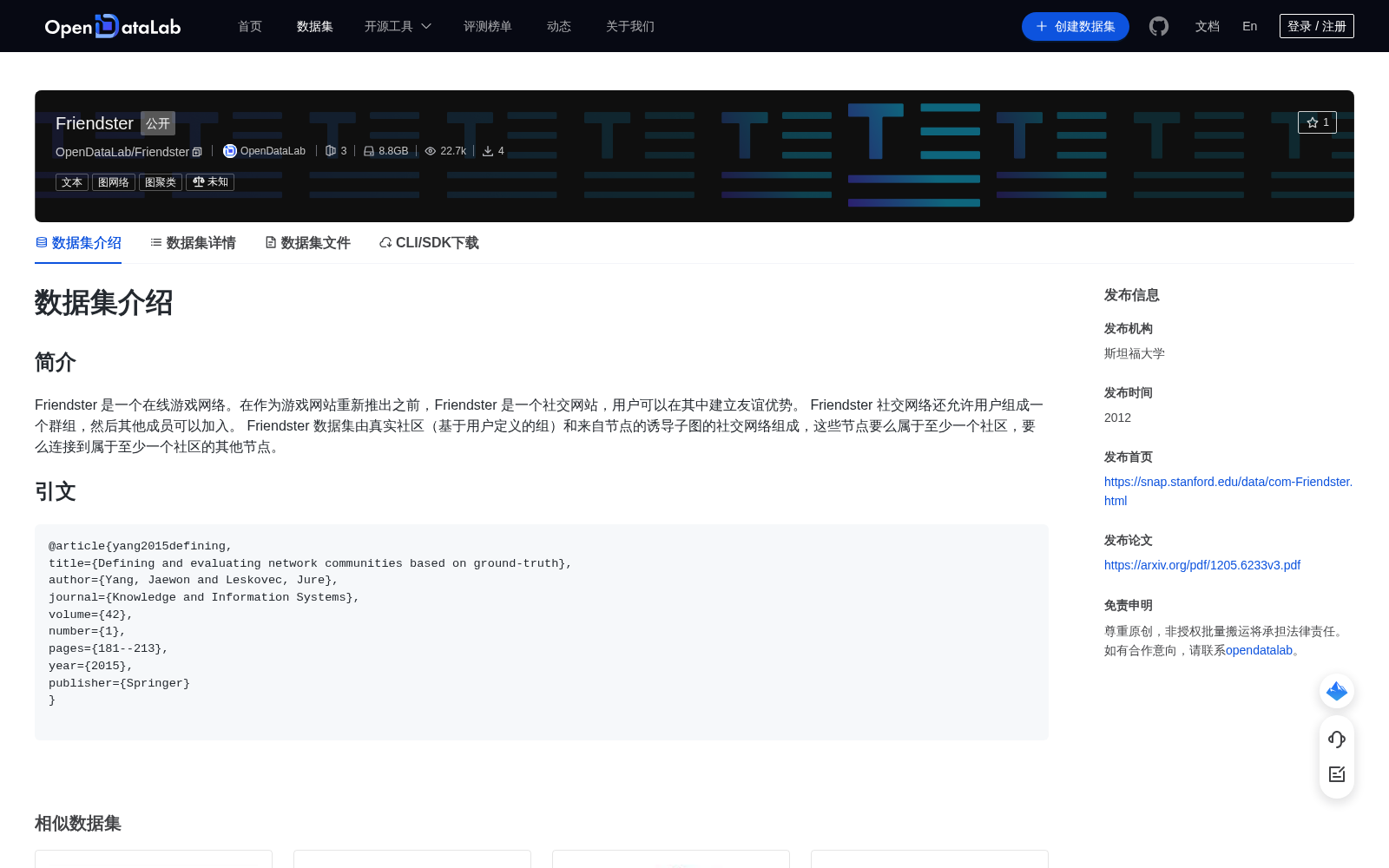Click the 图聚类 tag
1389x868 pixels.
point(161,182)
